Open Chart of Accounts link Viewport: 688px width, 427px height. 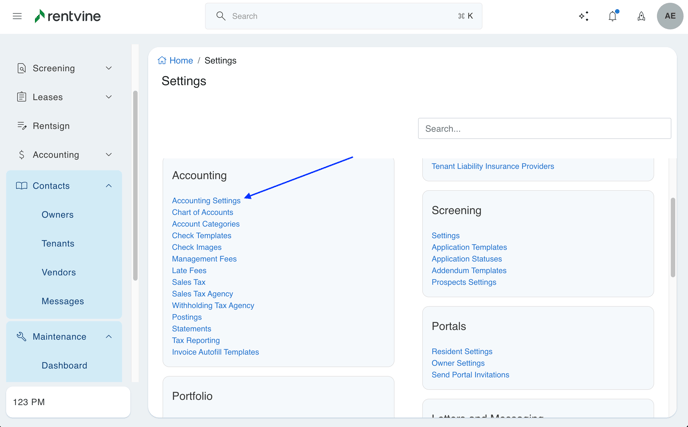pos(202,212)
